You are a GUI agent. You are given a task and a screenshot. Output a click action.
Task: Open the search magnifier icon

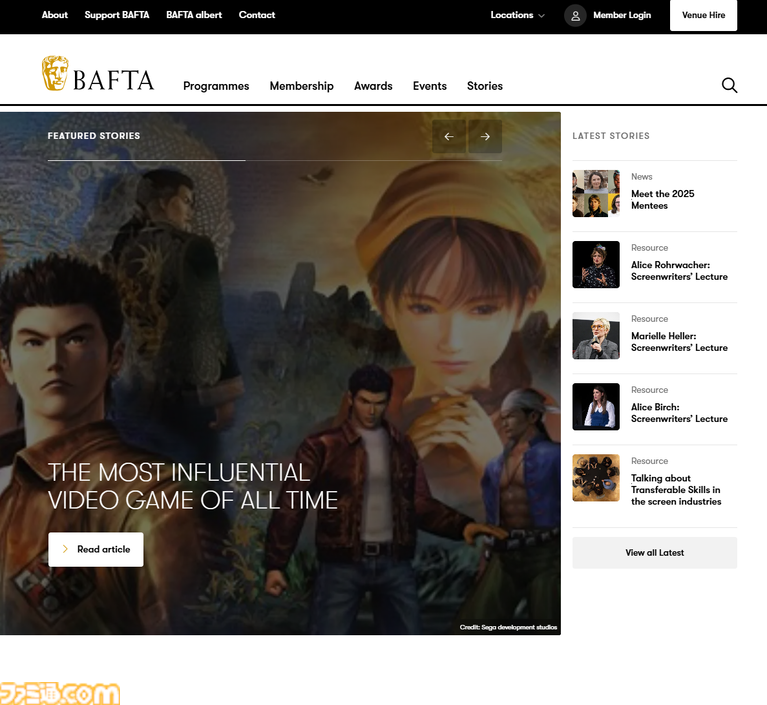[729, 85]
